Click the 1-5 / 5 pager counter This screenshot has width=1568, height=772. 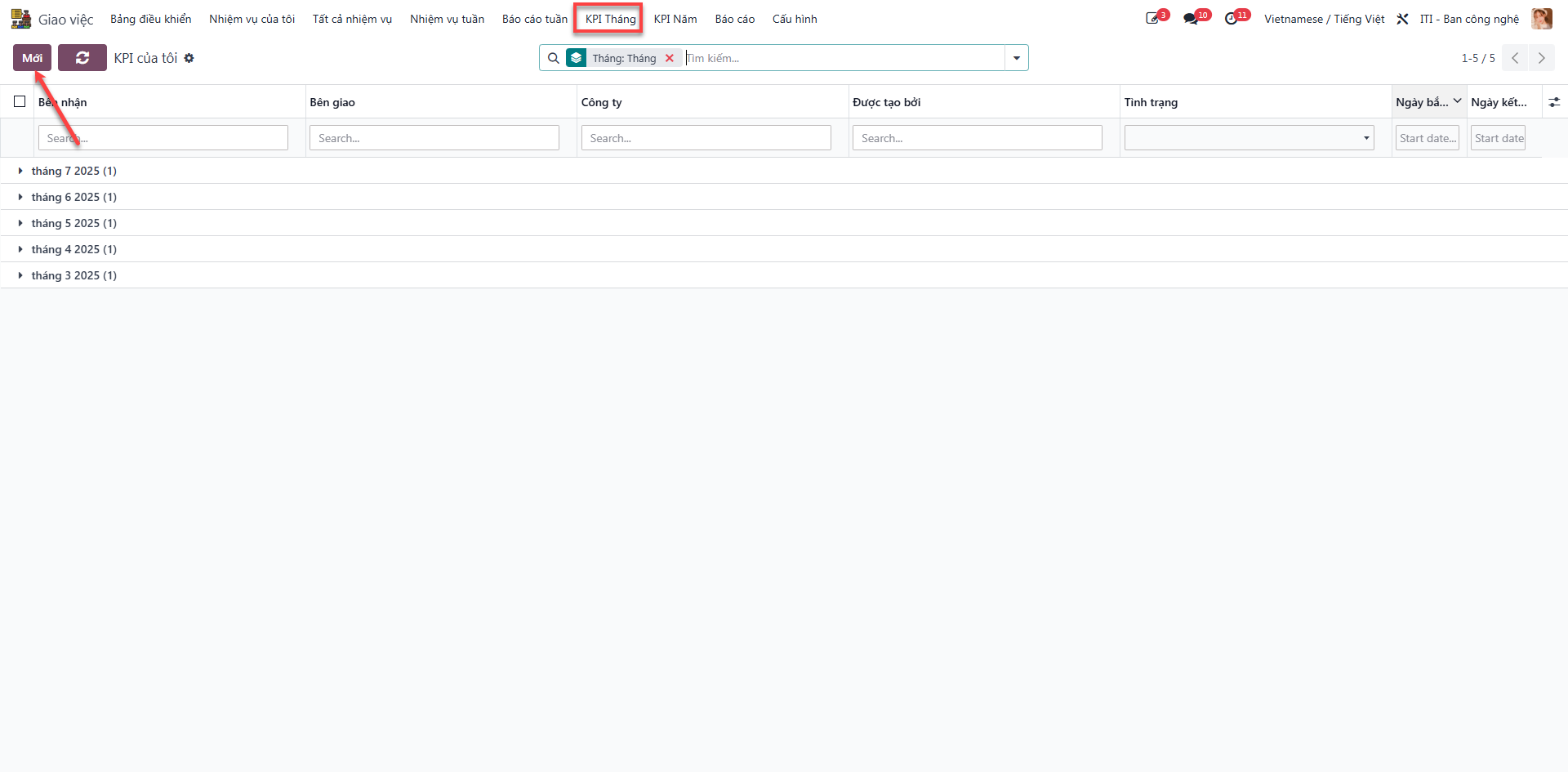[x=1478, y=58]
